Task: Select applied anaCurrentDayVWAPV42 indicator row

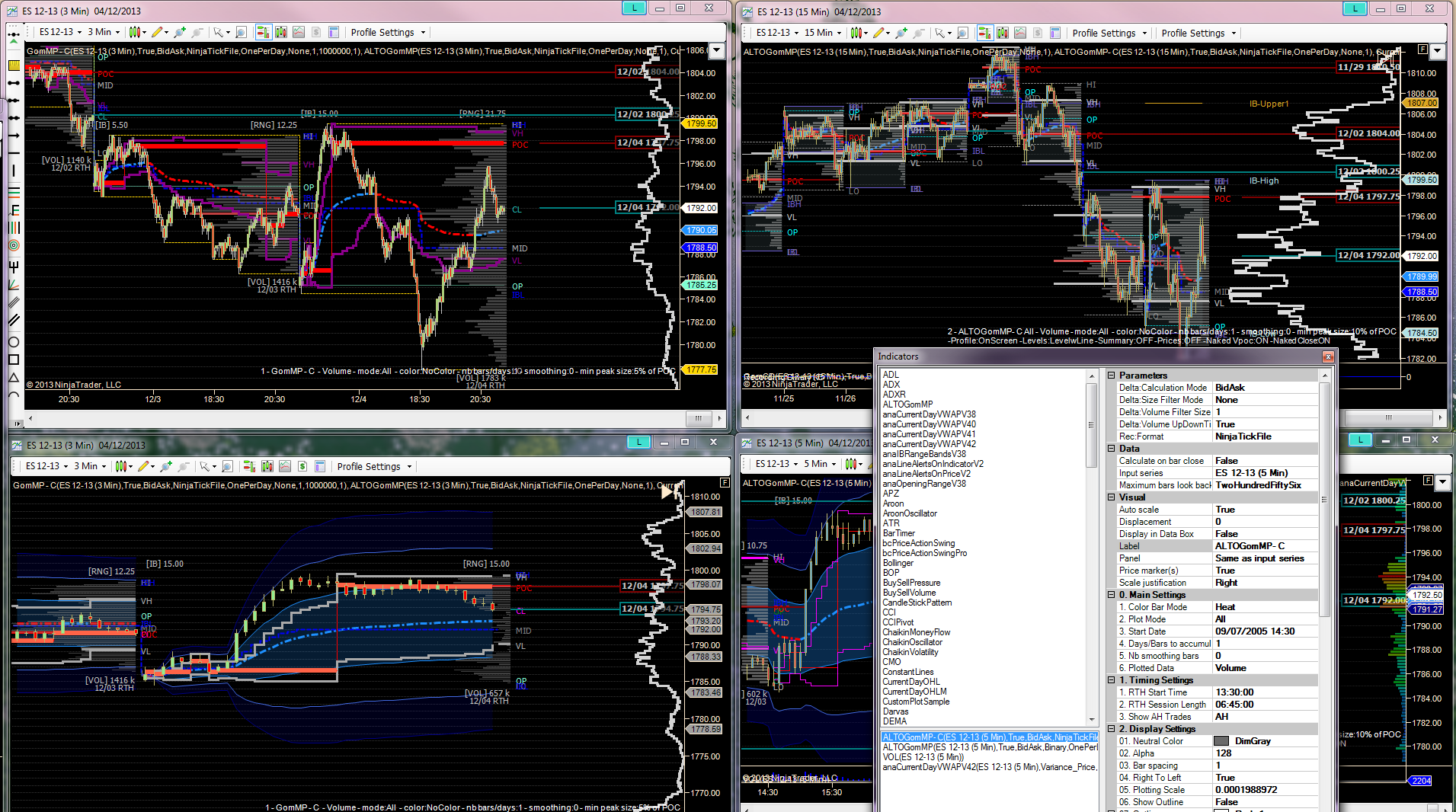Action: pyautogui.click(x=990, y=767)
